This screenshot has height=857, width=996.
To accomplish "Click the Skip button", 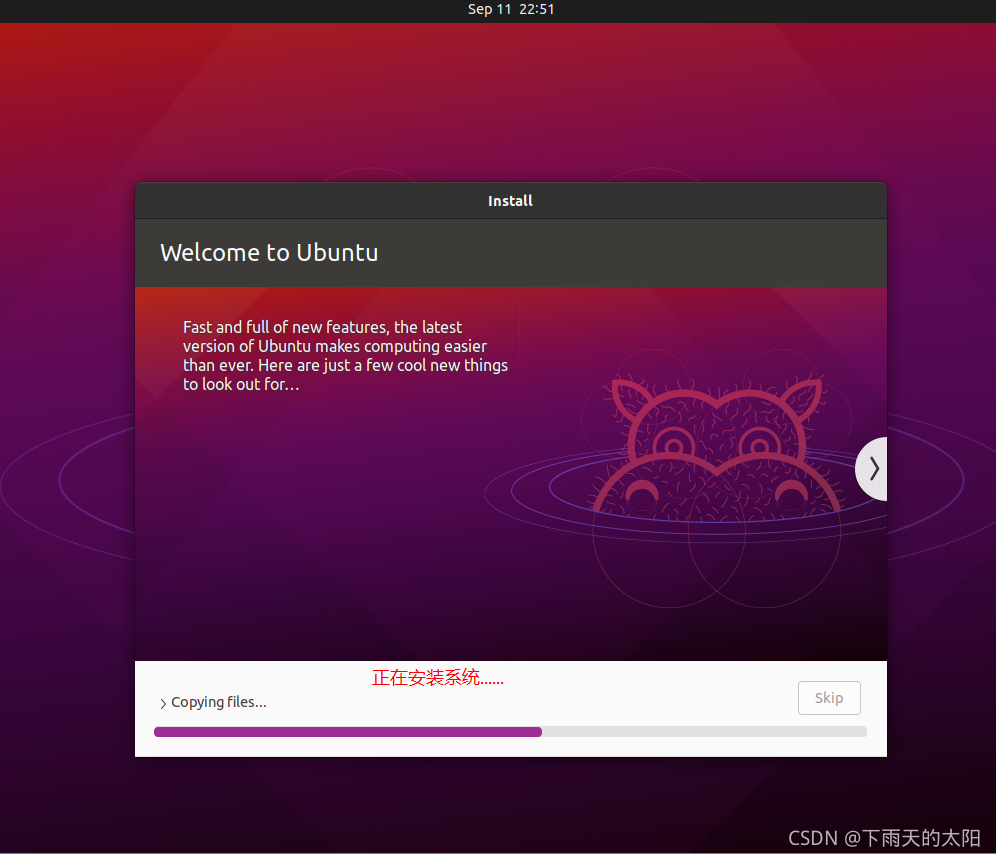I will pos(829,698).
